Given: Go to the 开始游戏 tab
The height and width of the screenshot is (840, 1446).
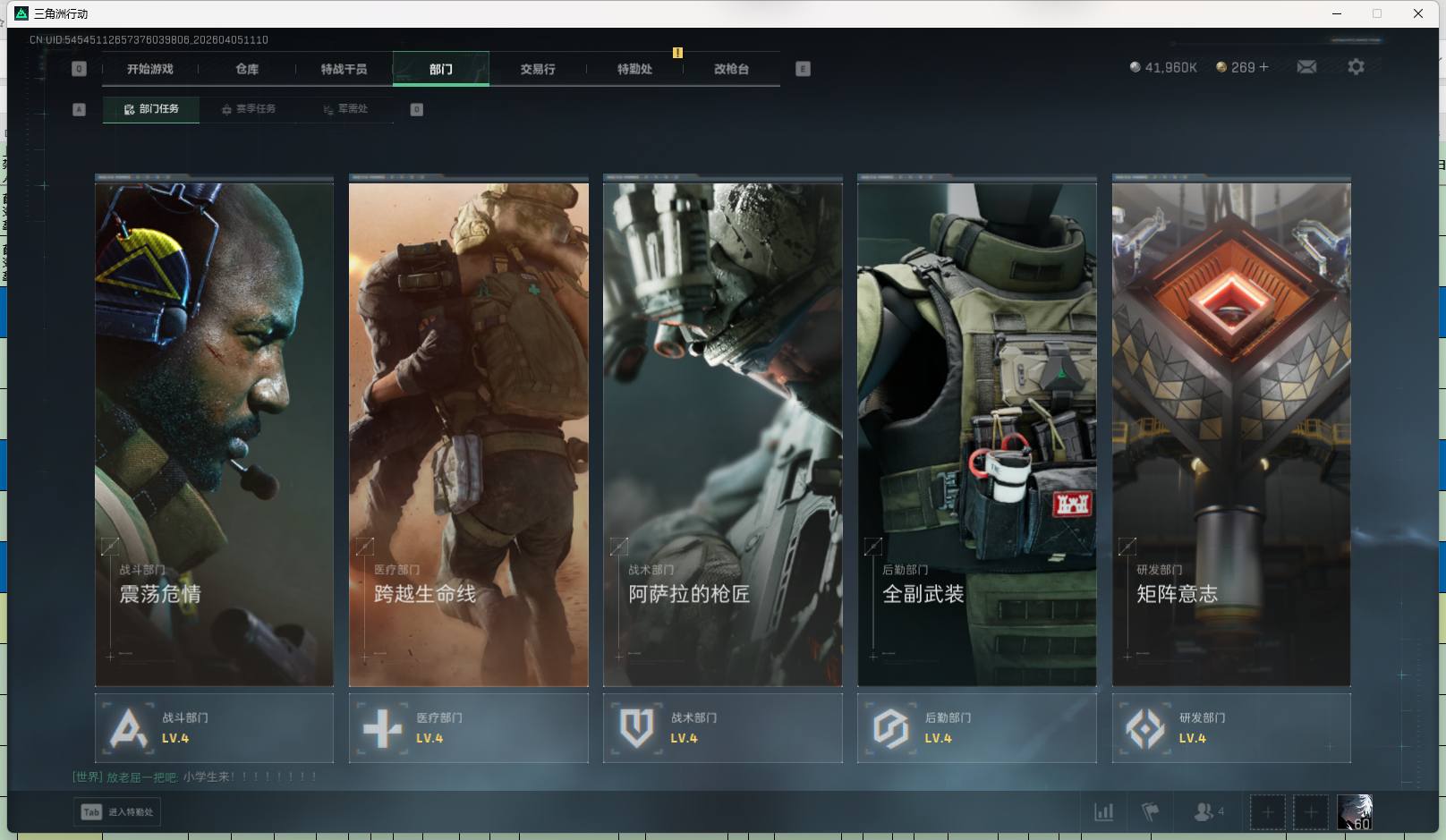Looking at the screenshot, I should 149,69.
